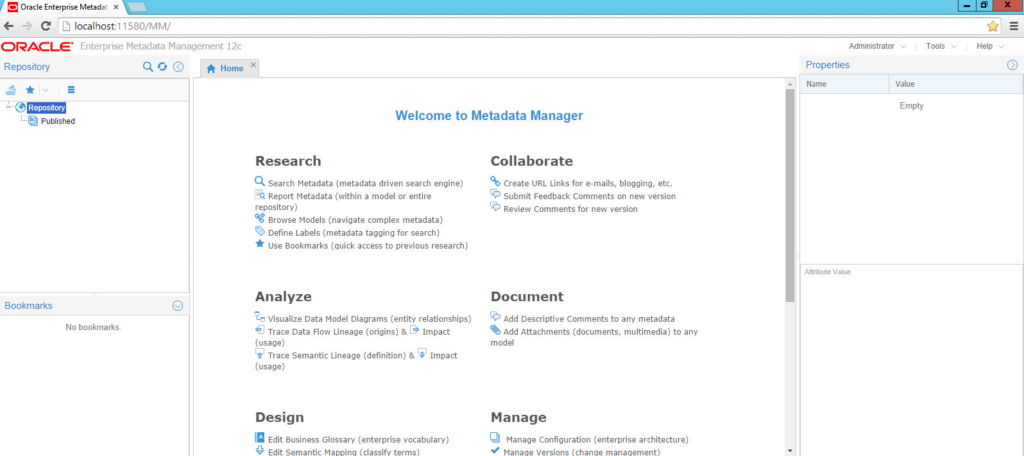Click the Trace Semantic Lineage icon
This screenshot has width=1024, height=456.
[x=260, y=354]
